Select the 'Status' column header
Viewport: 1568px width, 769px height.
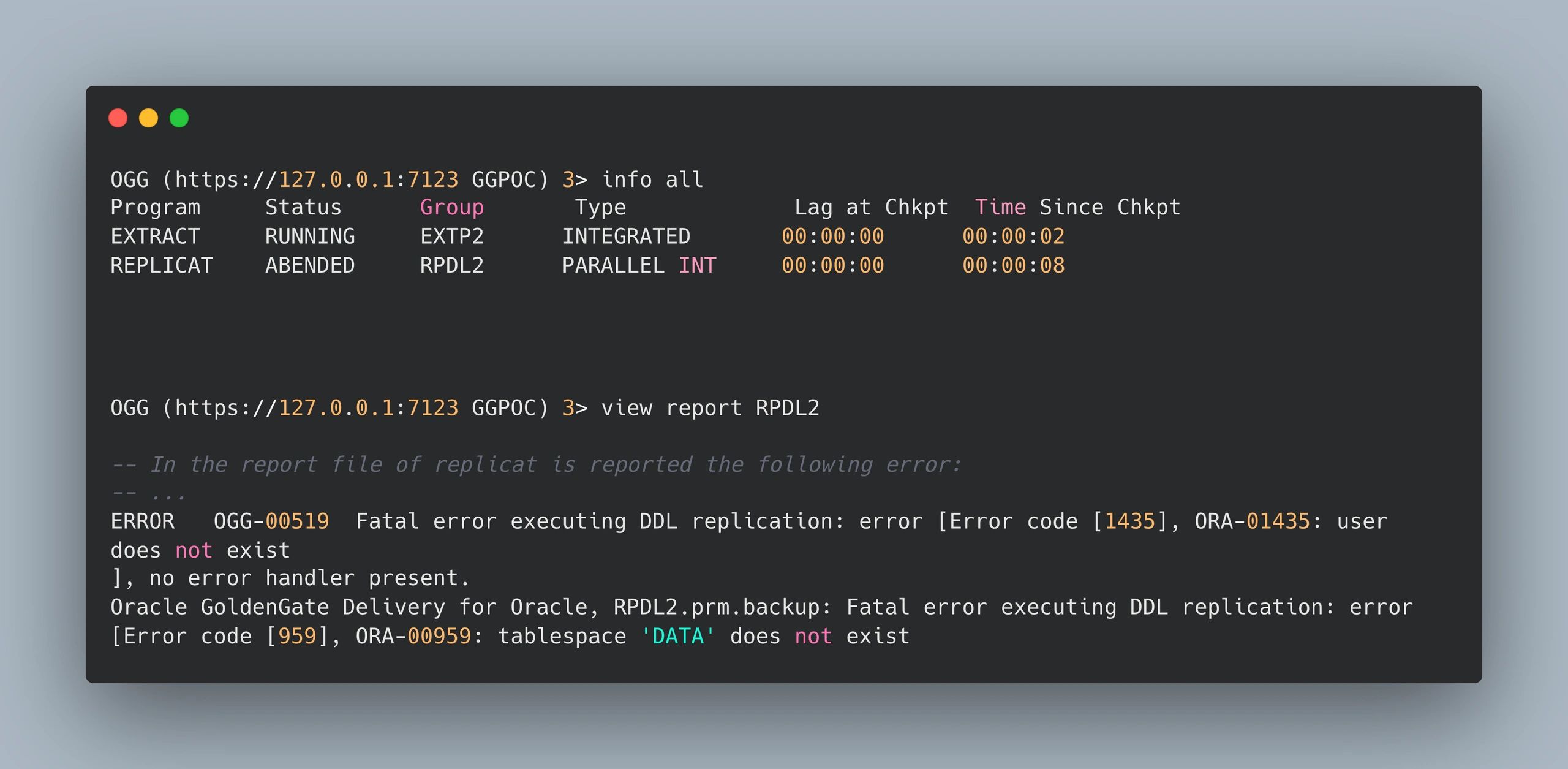tap(303, 207)
